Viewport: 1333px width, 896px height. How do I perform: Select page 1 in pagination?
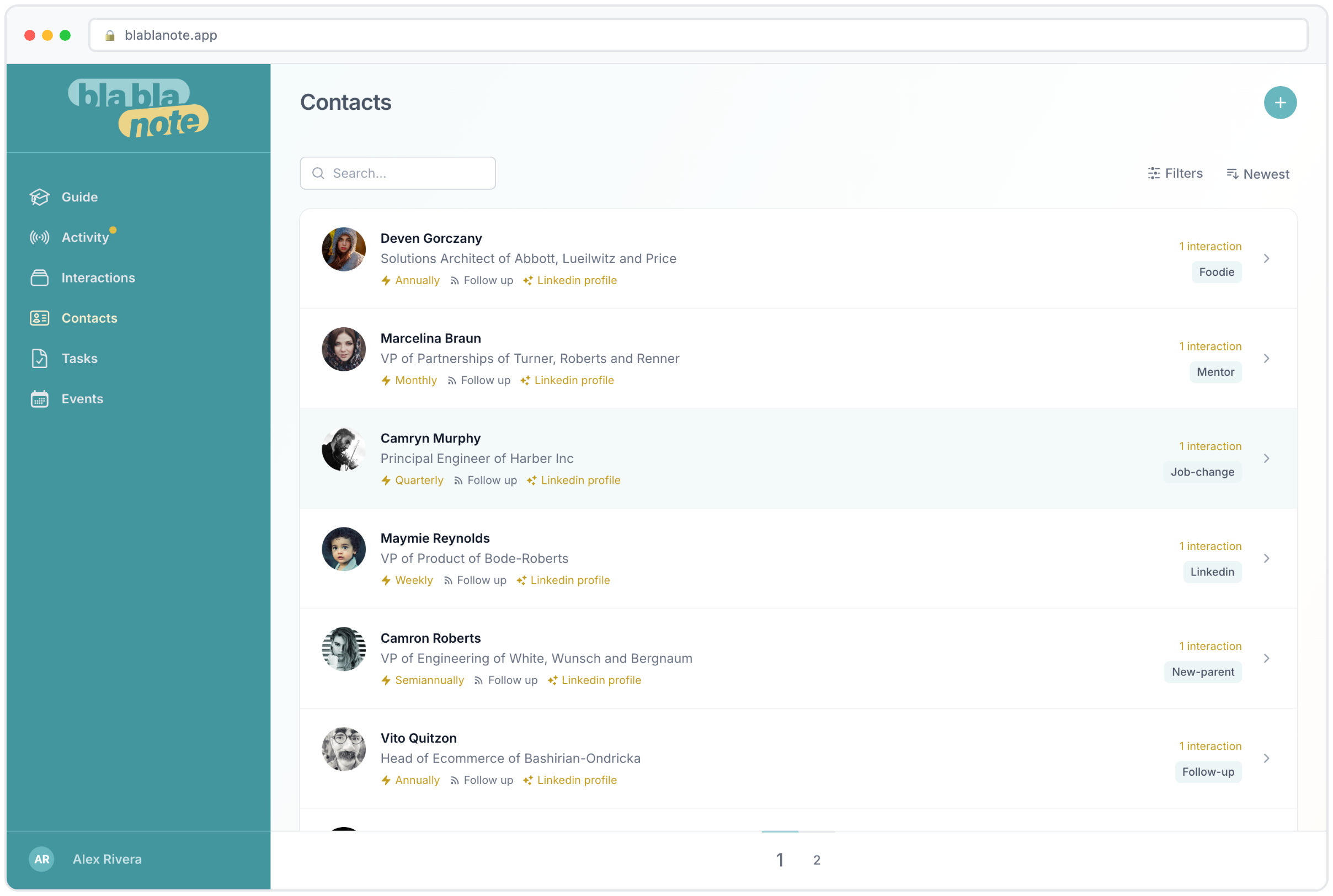pos(781,860)
